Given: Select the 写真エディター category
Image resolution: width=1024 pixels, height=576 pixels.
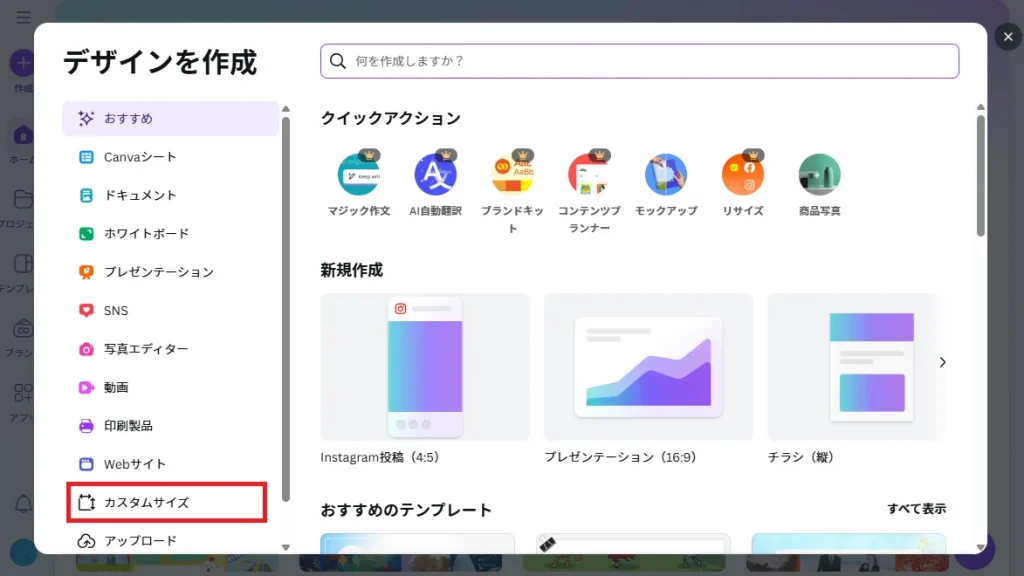Looking at the screenshot, I should [170, 349].
